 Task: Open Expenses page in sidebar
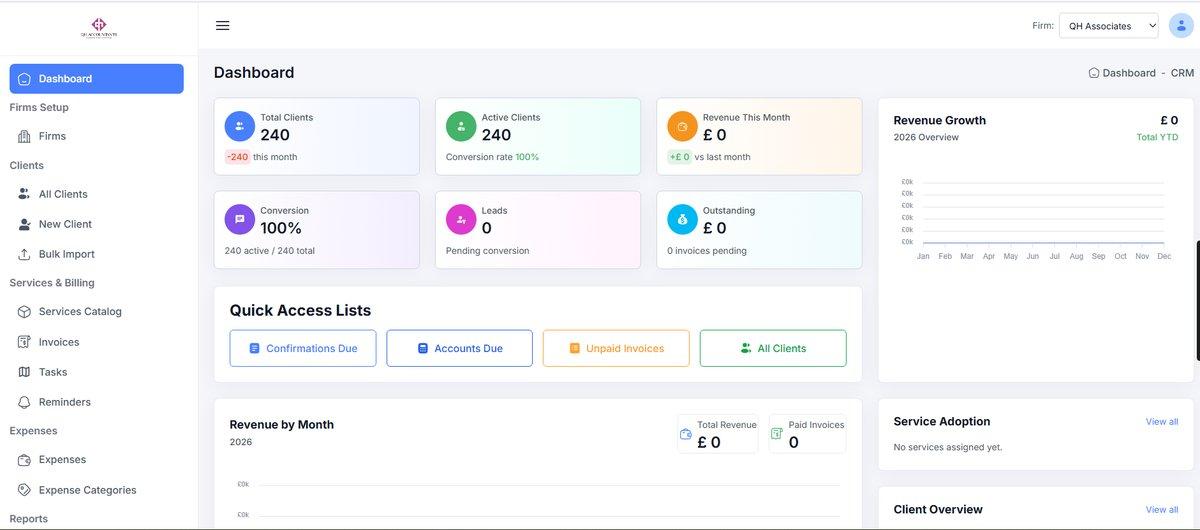point(62,460)
